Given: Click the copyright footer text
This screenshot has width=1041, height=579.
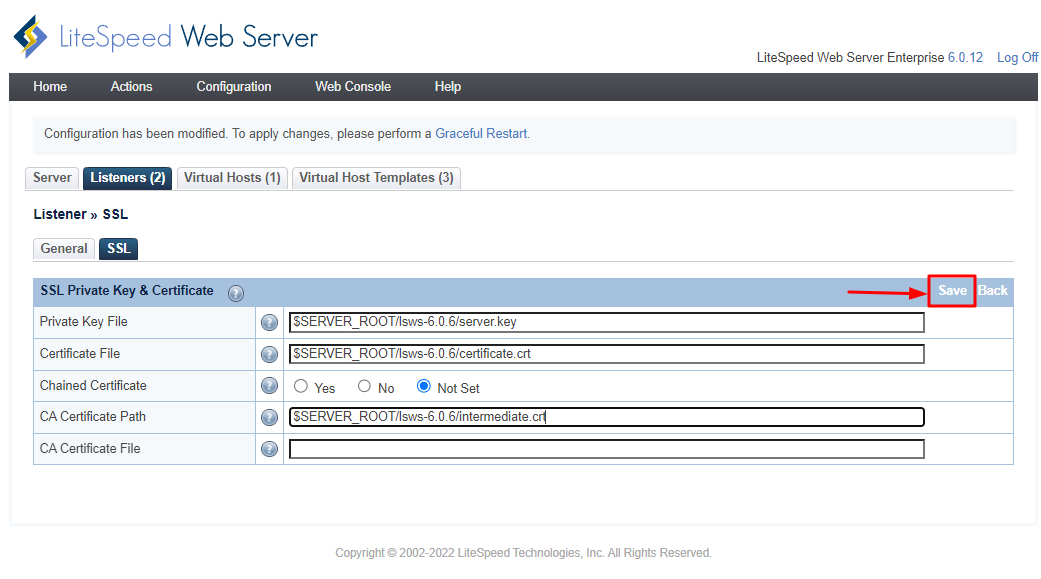Looking at the screenshot, I should click(x=523, y=552).
